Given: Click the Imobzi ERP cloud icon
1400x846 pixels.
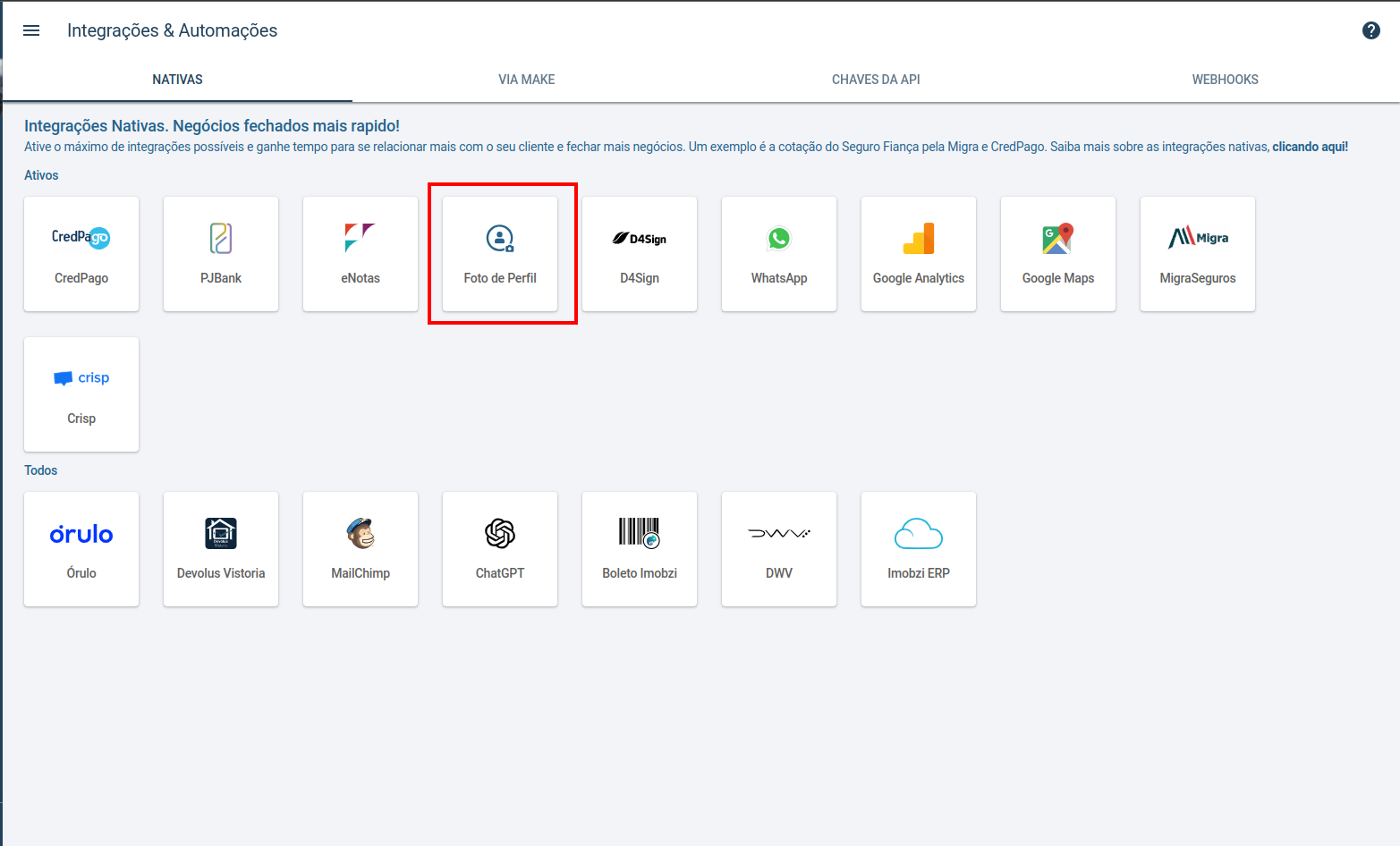Looking at the screenshot, I should click(x=919, y=534).
